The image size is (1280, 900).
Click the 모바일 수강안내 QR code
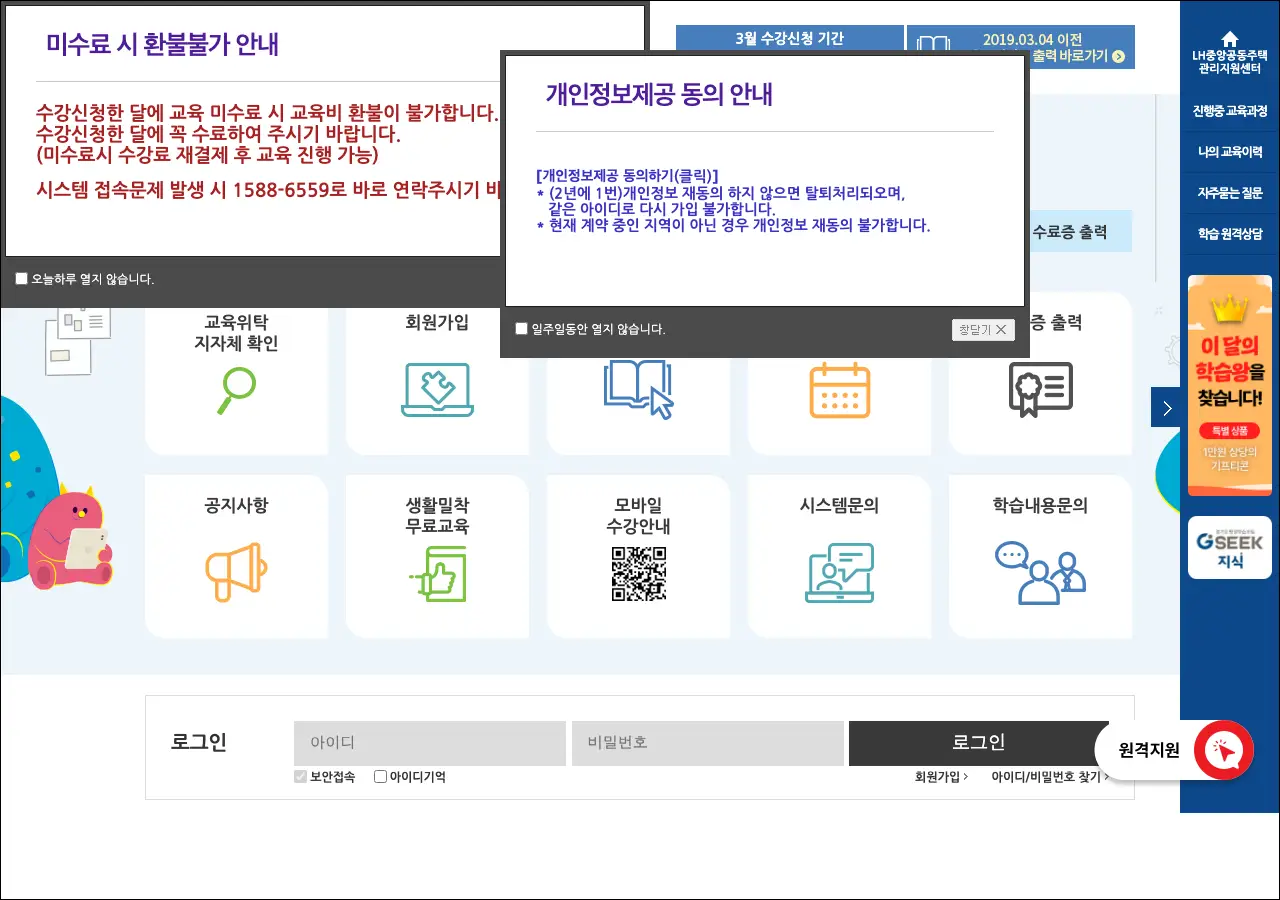click(639, 573)
